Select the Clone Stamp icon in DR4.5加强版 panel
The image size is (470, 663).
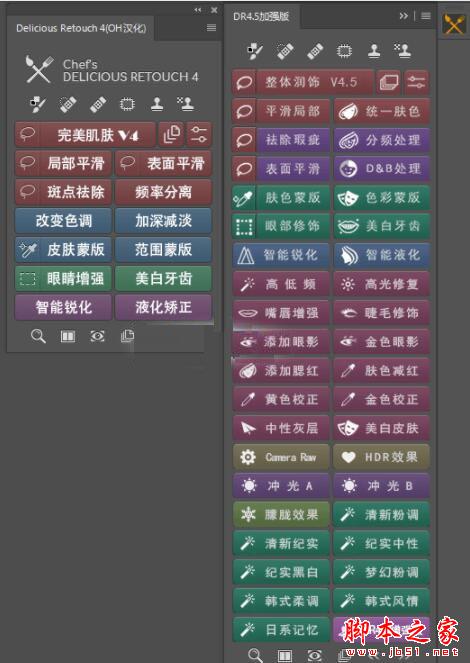click(x=374, y=51)
